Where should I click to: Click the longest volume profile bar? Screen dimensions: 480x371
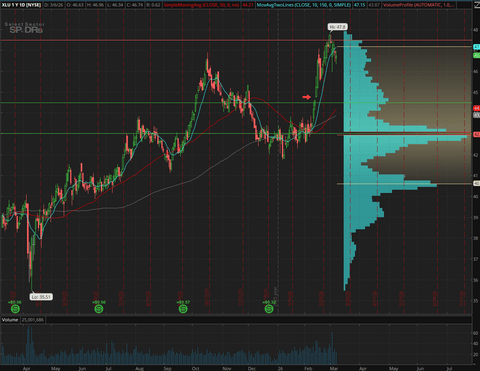405,137
